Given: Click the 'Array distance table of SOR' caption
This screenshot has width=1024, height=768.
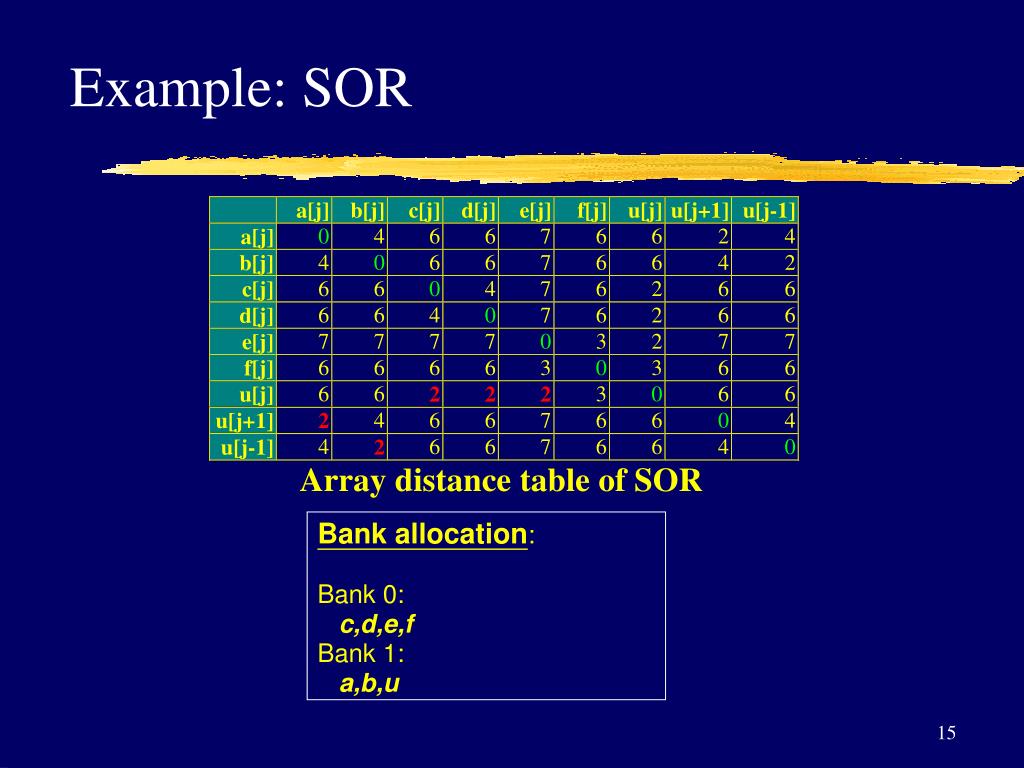Looking at the screenshot, I should click(501, 481).
